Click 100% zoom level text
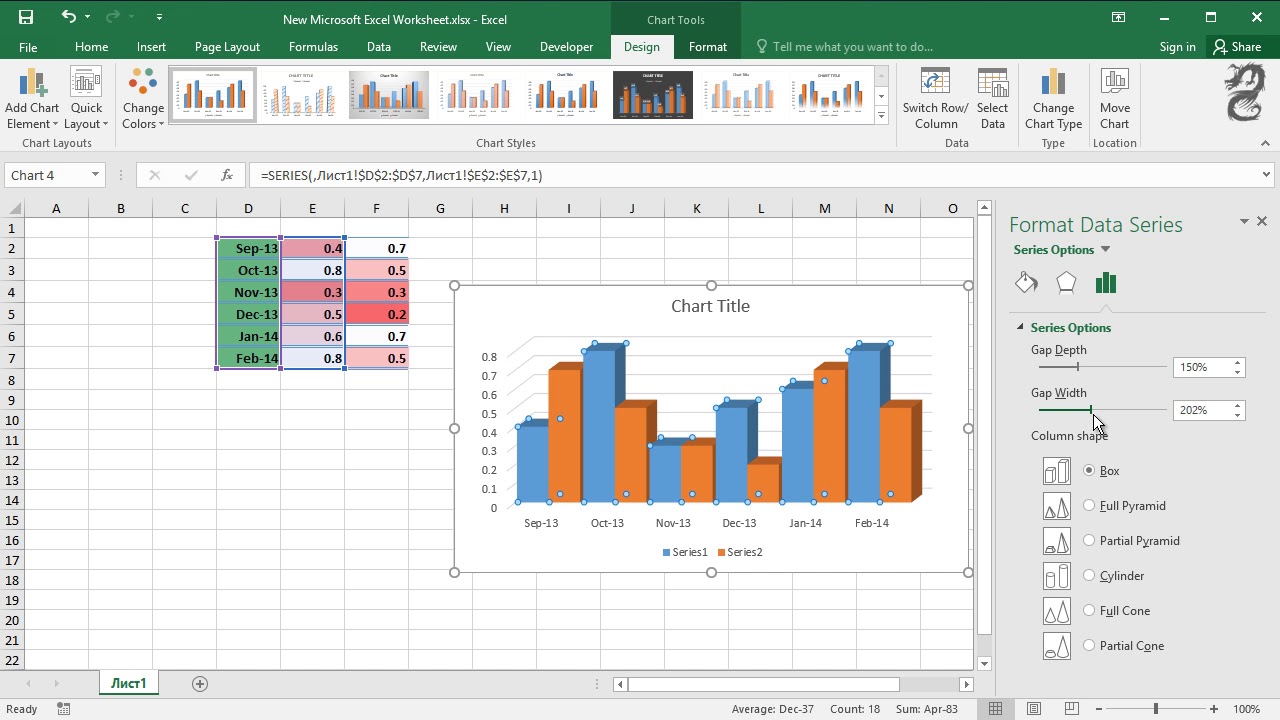This screenshot has height=720, width=1280. [x=1246, y=709]
